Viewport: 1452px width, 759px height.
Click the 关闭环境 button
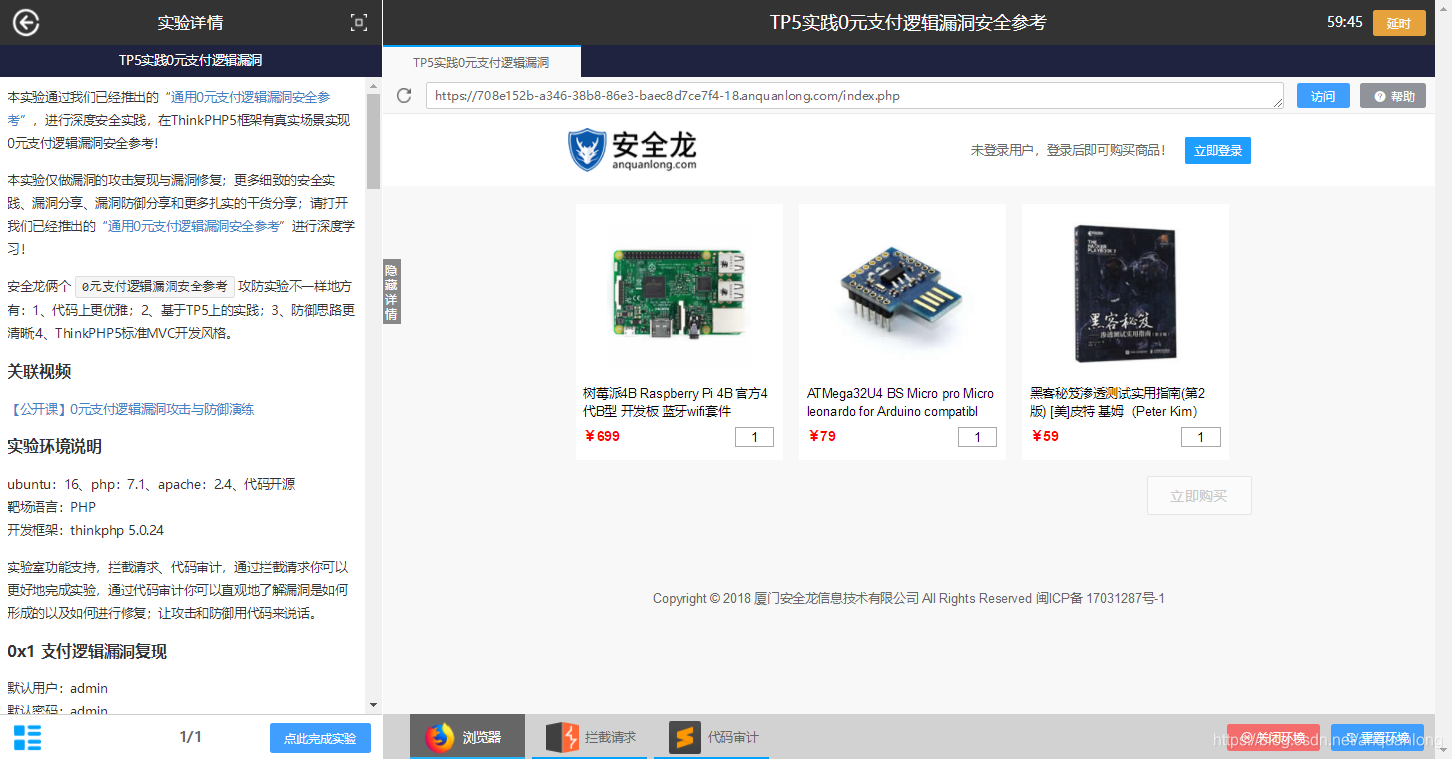pos(1273,739)
